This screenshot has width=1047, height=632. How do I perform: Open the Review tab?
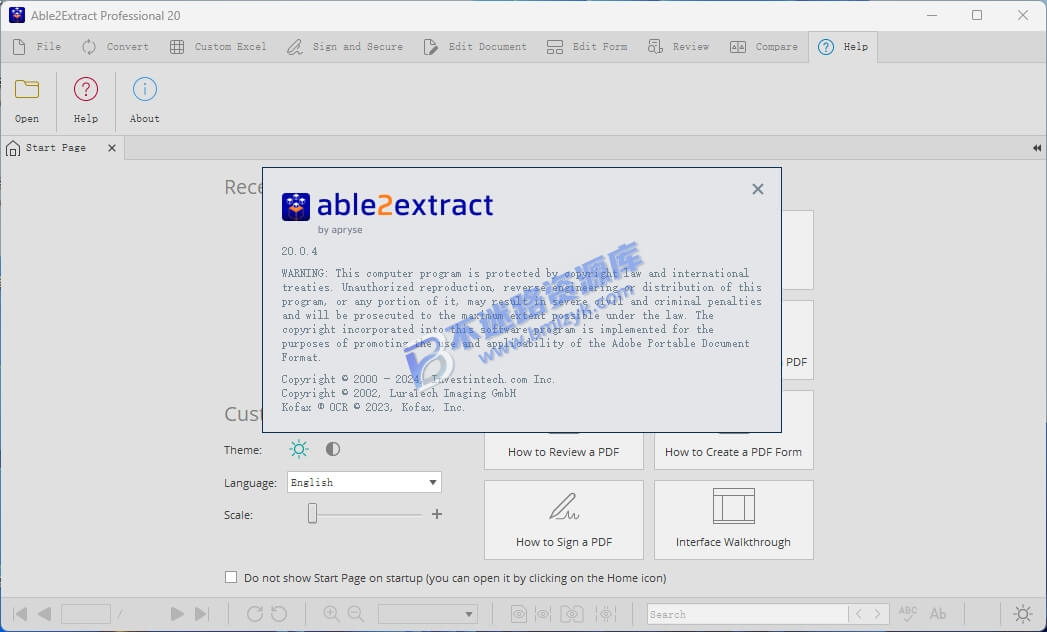coord(678,47)
